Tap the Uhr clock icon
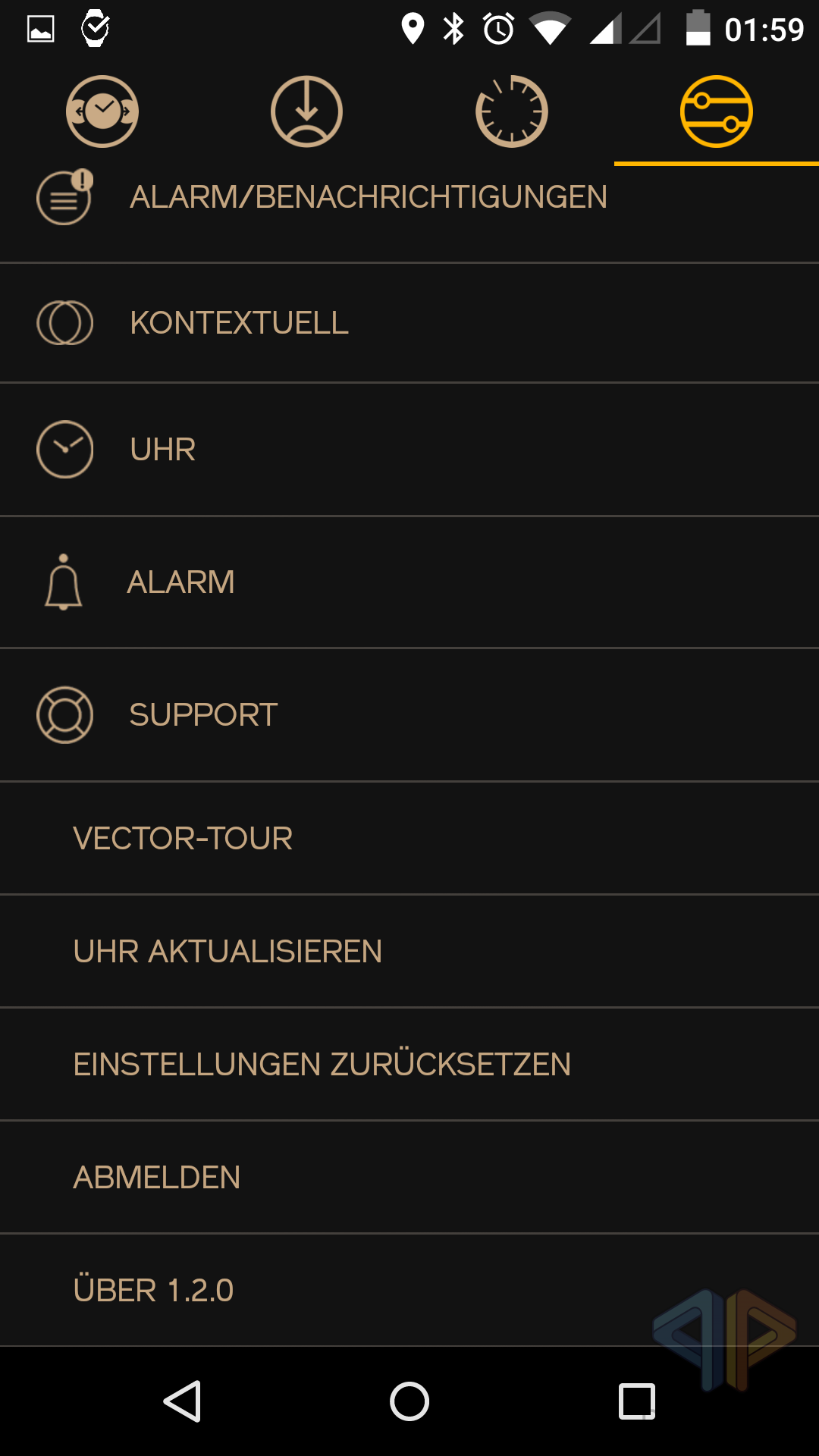Screen dimensions: 819x1456 [65, 450]
